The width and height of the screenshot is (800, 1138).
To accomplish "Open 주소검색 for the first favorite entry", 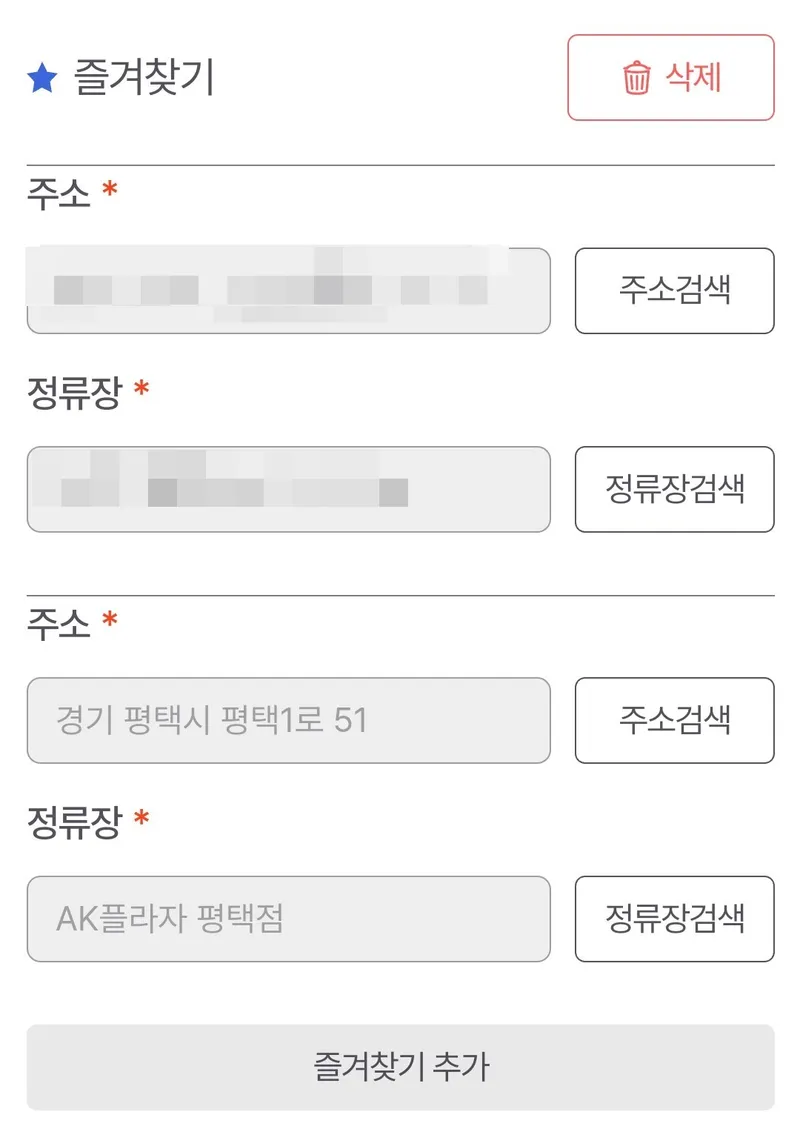I will click(x=674, y=291).
